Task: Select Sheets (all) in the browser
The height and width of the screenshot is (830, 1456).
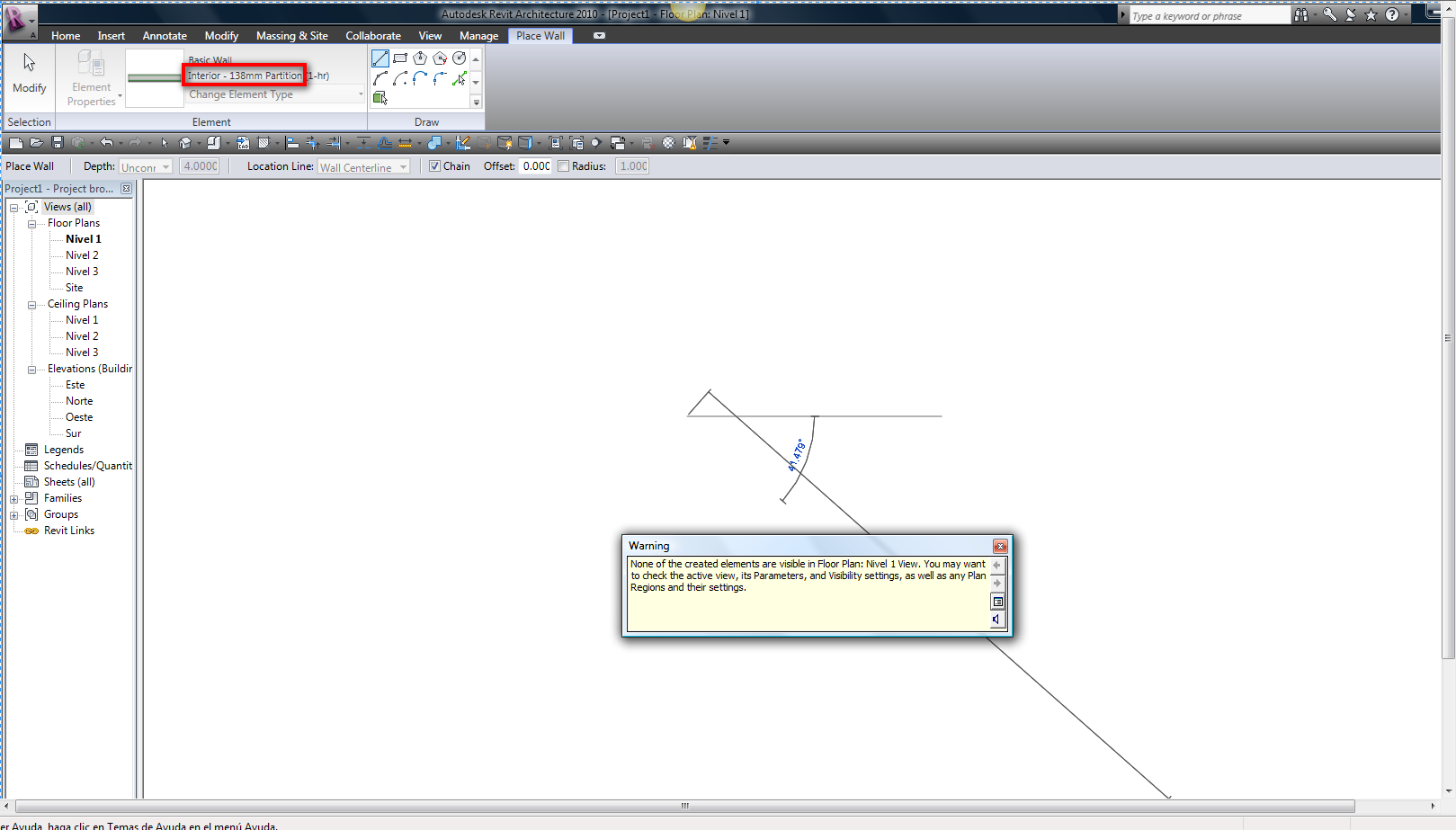Action: click(69, 482)
